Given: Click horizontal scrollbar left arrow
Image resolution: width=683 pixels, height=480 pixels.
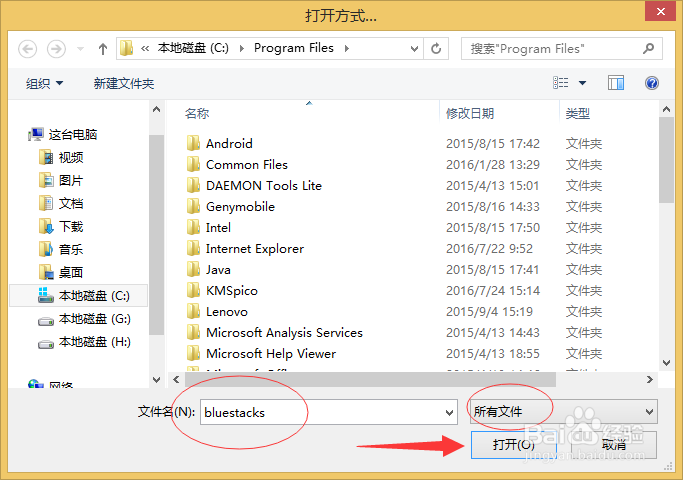Looking at the screenshot, I should 176,379.
